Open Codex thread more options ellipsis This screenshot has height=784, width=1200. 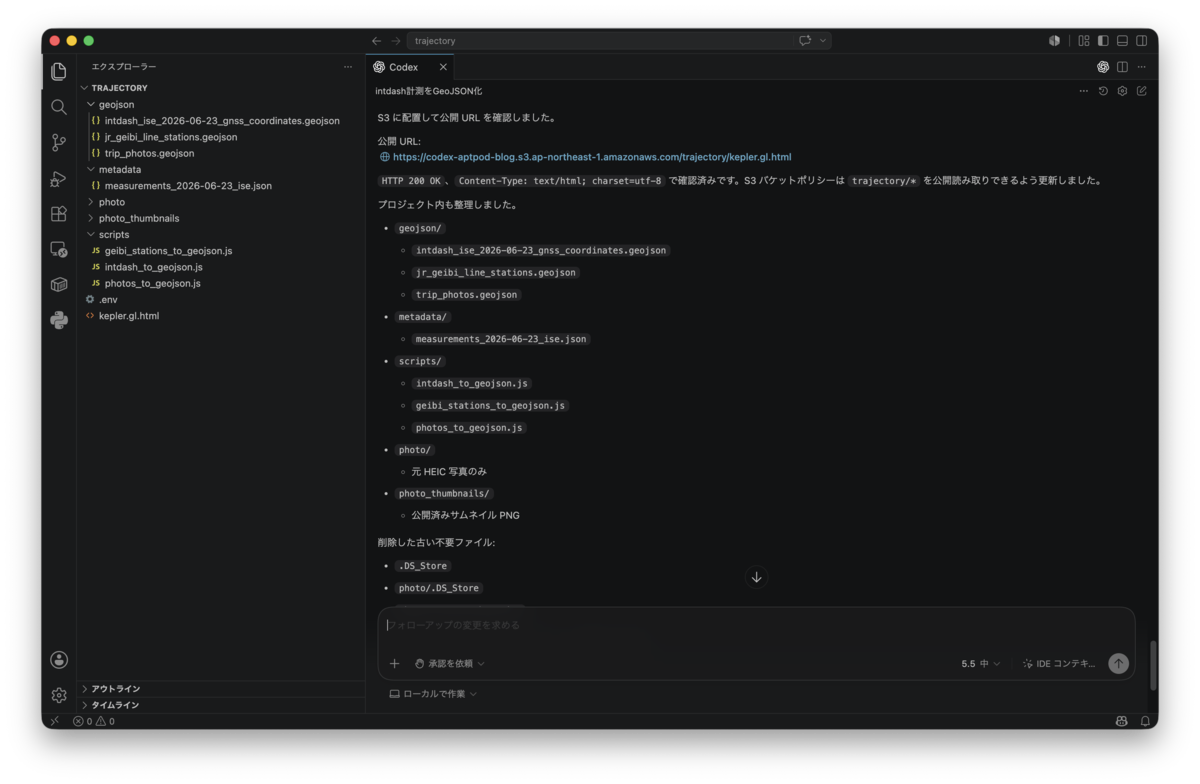point(1084,91)
